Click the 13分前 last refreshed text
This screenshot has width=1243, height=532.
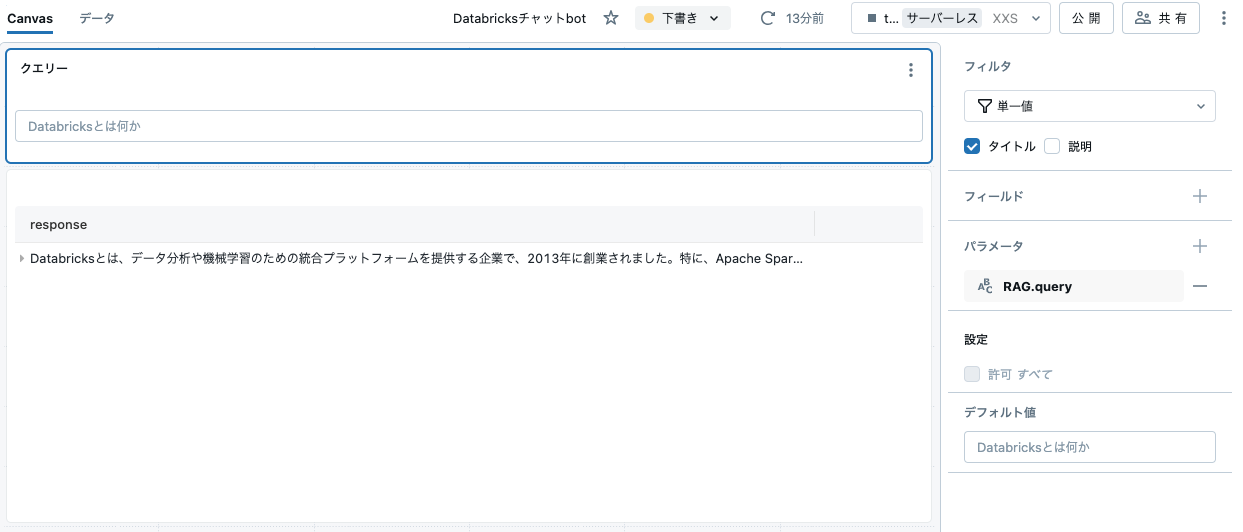pos(805,18)
